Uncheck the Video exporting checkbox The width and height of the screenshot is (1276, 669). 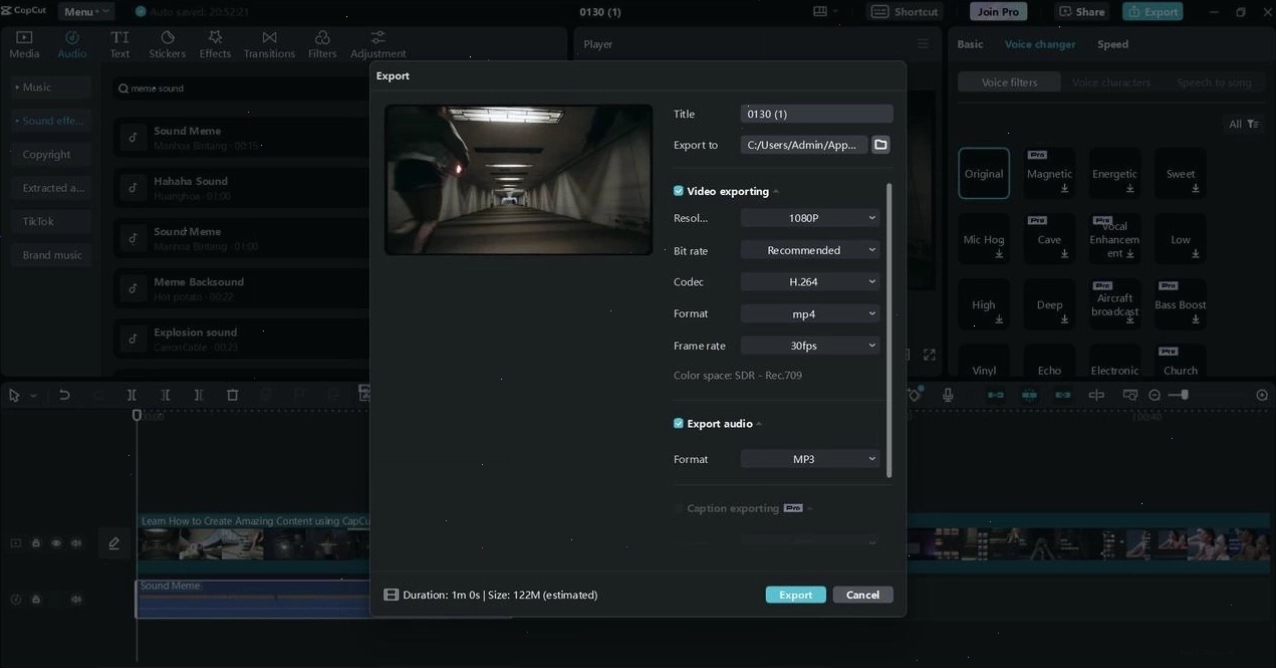coord(678,191)
